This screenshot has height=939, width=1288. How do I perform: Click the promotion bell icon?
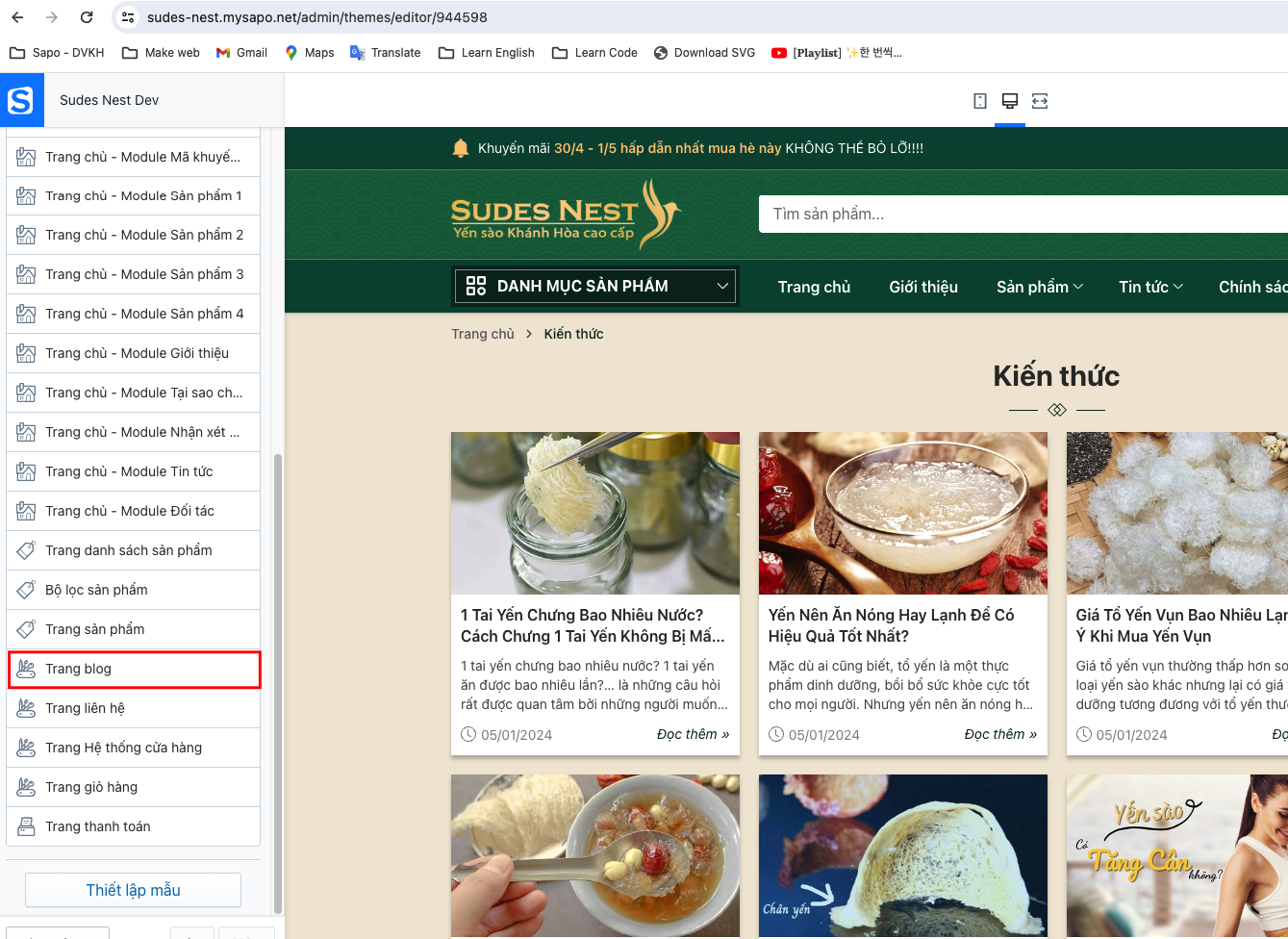[x=461, y=148]
